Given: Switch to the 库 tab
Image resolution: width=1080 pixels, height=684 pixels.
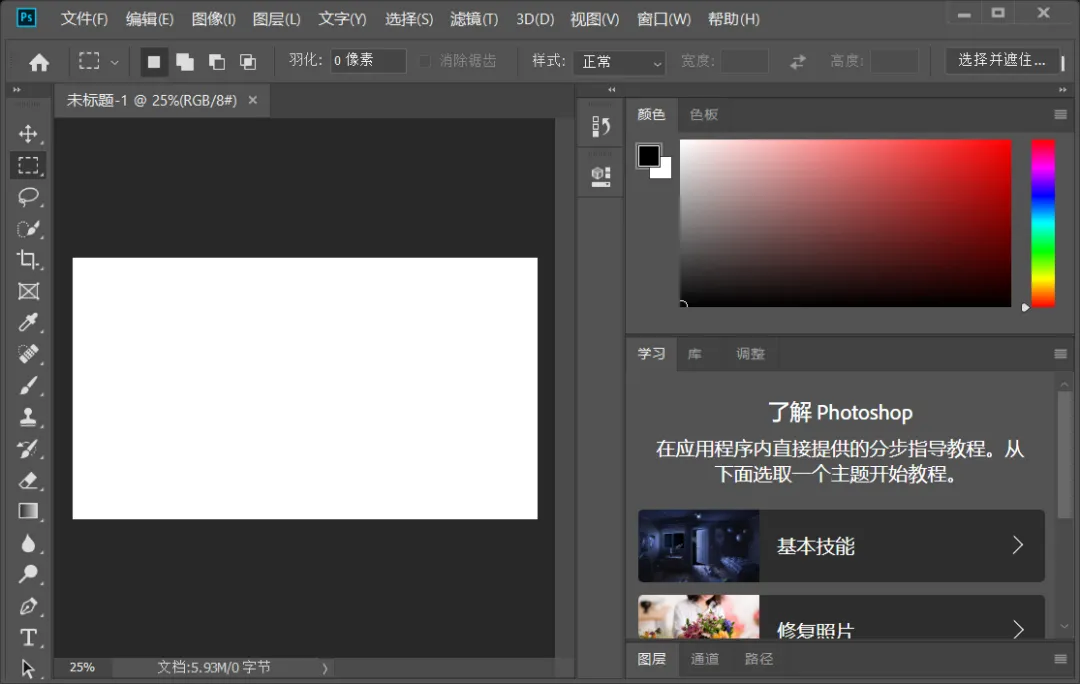Looking at the screenshot, I should 694,354.
